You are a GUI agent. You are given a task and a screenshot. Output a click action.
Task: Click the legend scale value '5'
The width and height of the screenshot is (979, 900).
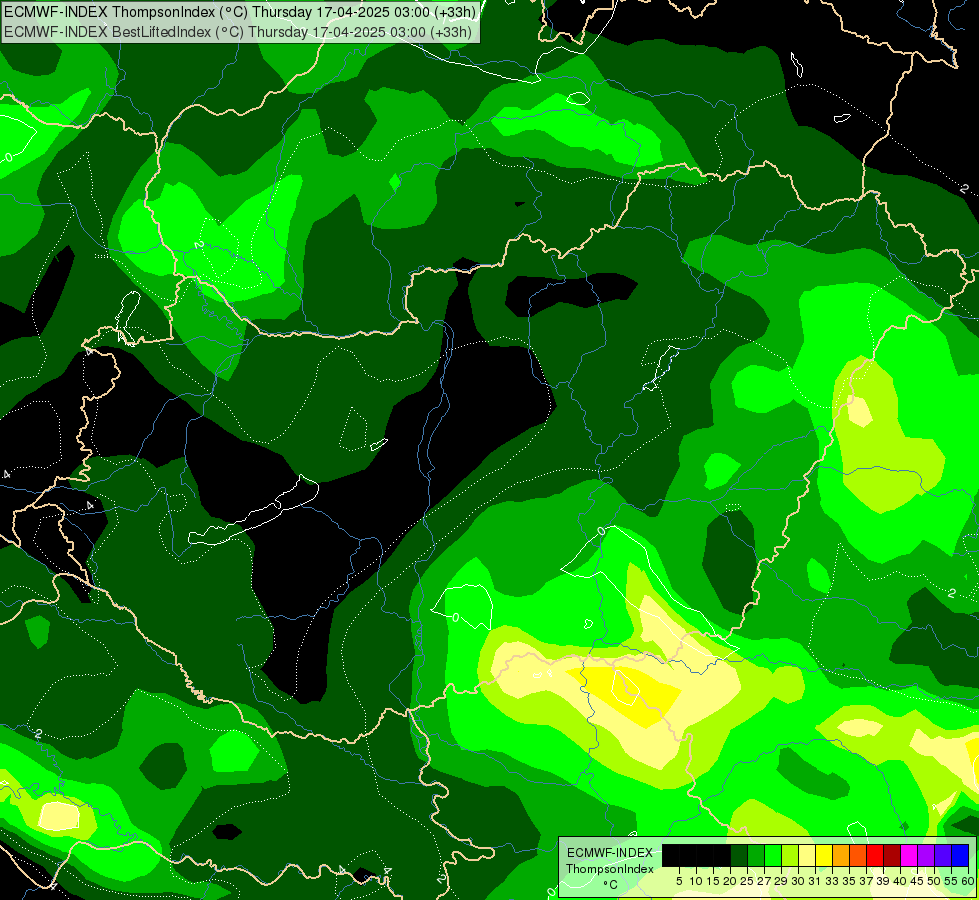pos(679,881)
